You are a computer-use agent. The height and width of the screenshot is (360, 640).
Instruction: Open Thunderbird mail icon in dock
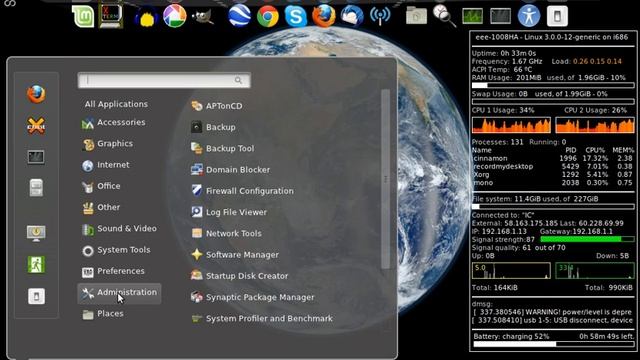coord(352,16)
